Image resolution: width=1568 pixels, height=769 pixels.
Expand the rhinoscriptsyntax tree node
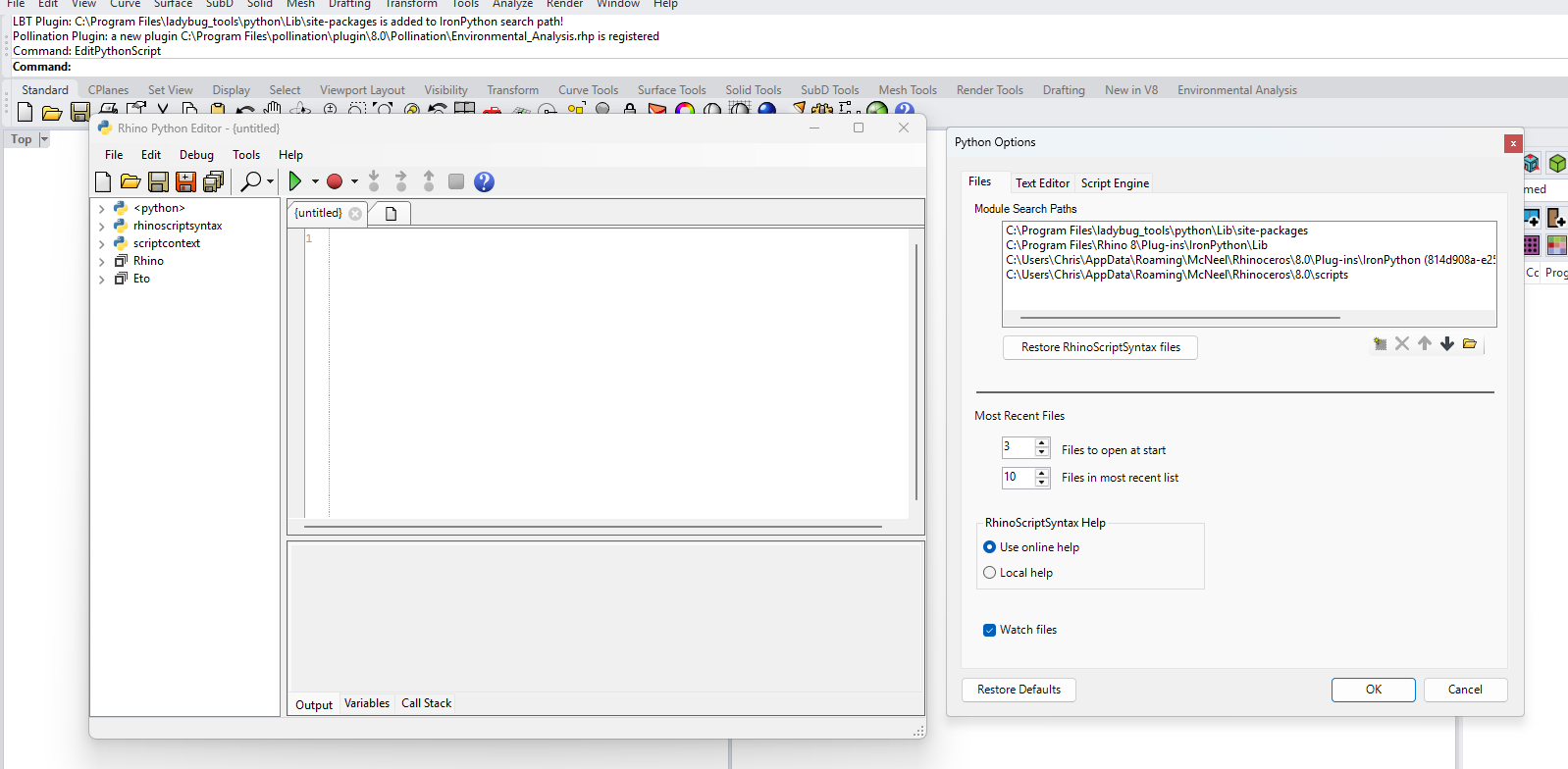pos(101,226)
